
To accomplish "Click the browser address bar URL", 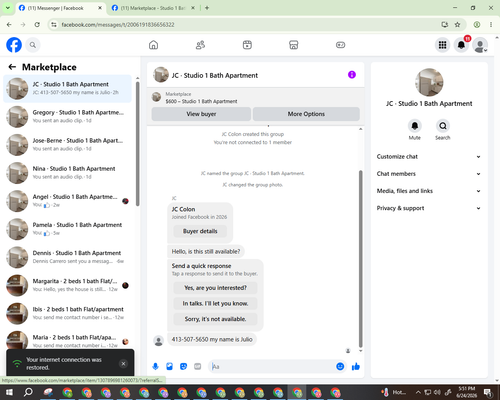I will [x=118, y=25].
